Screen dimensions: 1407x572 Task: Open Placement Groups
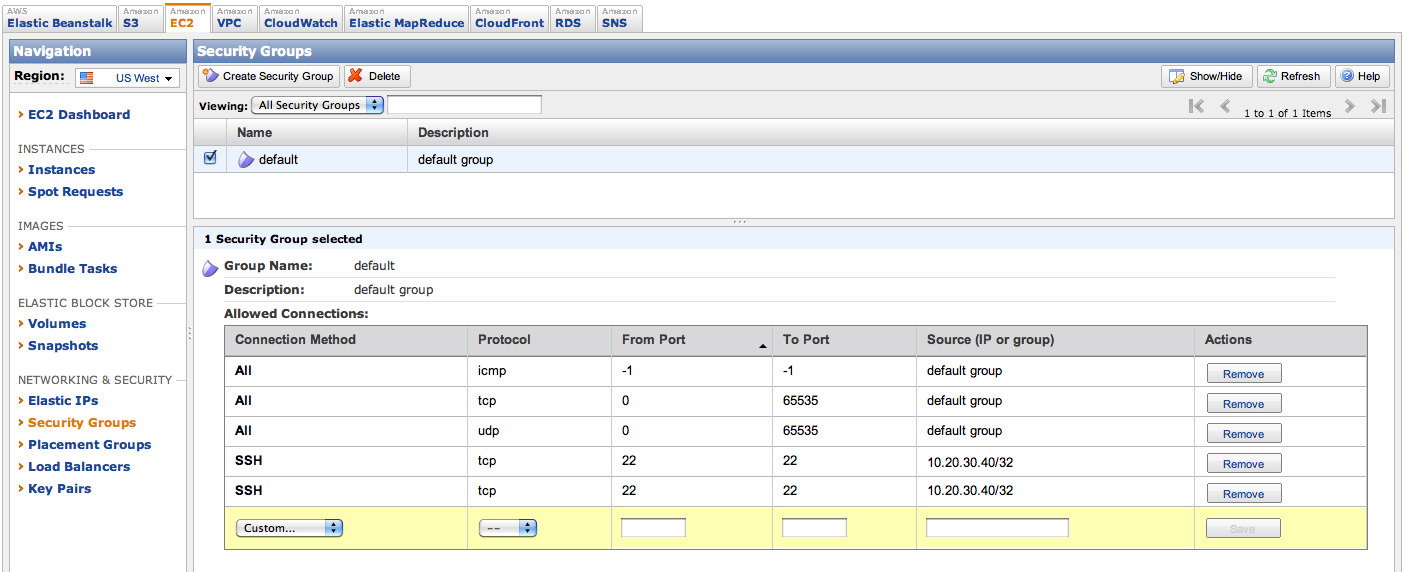pos(89,445)
